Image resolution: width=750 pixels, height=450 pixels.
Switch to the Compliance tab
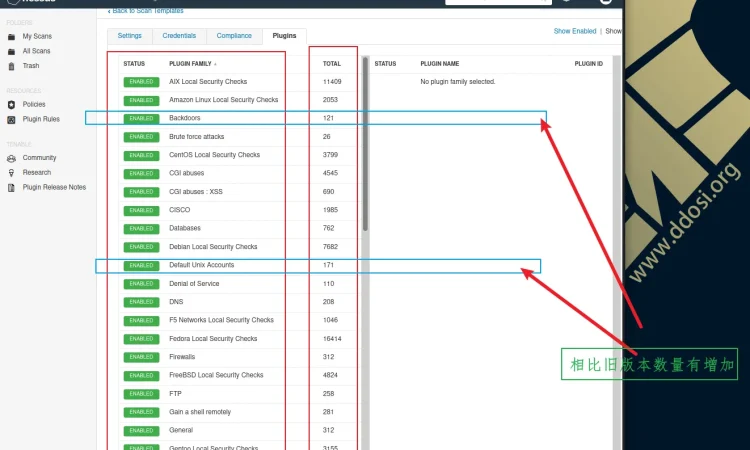[234, 36]
